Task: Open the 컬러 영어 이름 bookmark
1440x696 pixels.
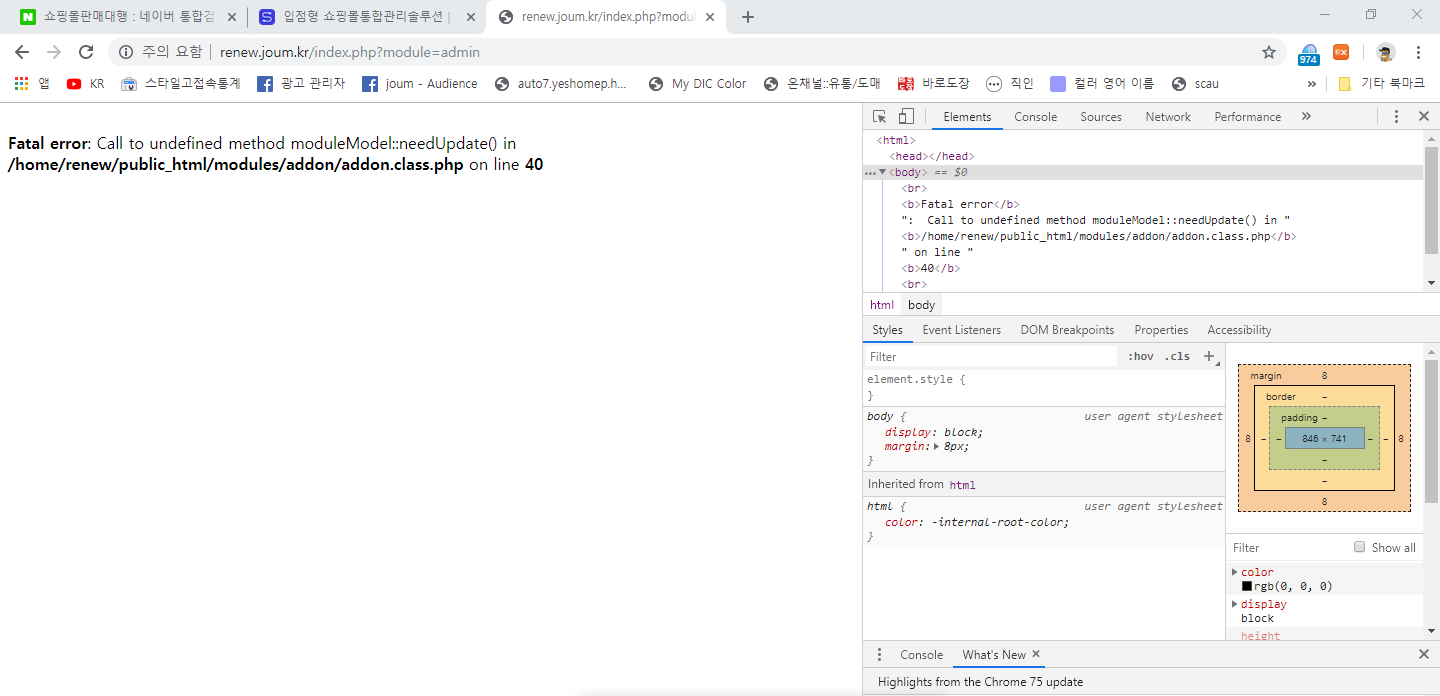Action: 1102,84
